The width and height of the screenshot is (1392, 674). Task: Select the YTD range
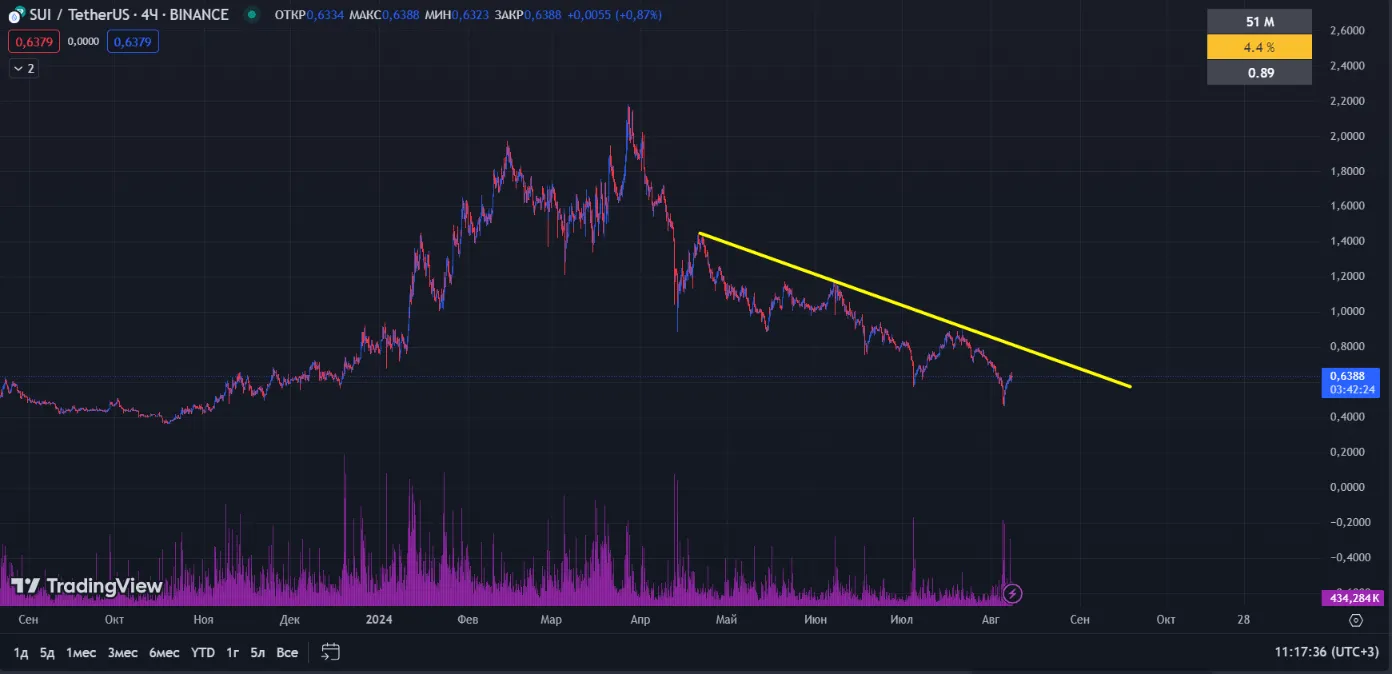coord(203,652)
